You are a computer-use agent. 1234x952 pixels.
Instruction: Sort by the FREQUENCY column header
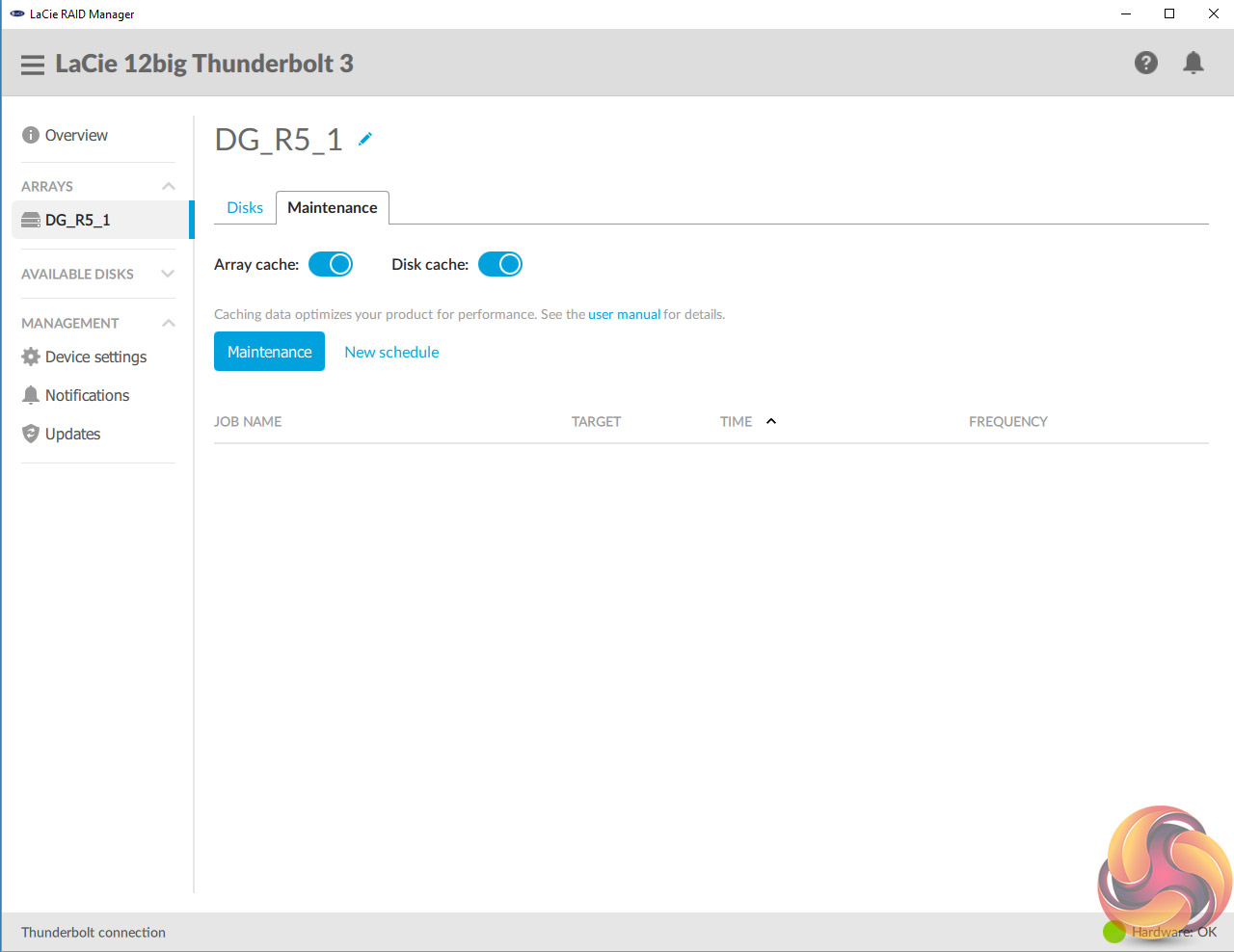(x=1008, y=421)
